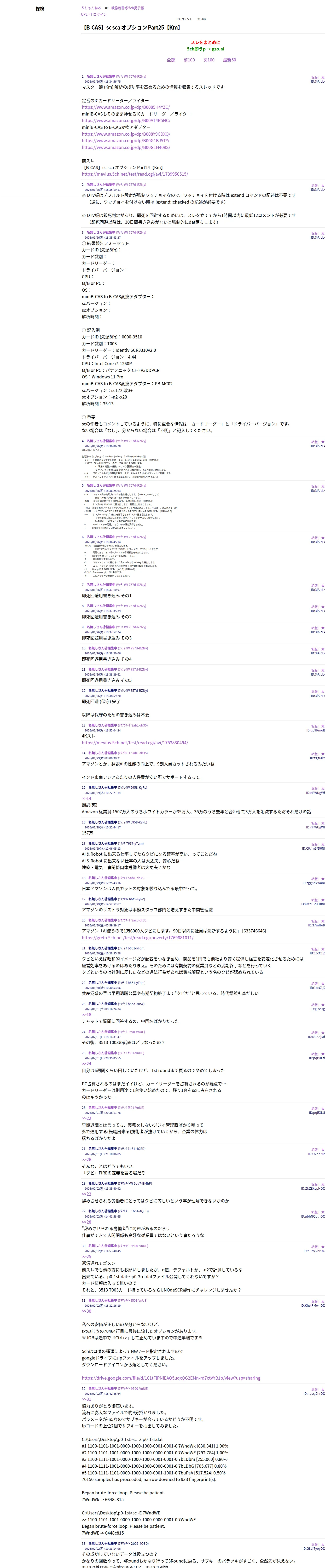This screenshot has width=325, height=1568.
Task: Open Amazon link ending B00AT4R5NC
Action: [x=126, y=120]
